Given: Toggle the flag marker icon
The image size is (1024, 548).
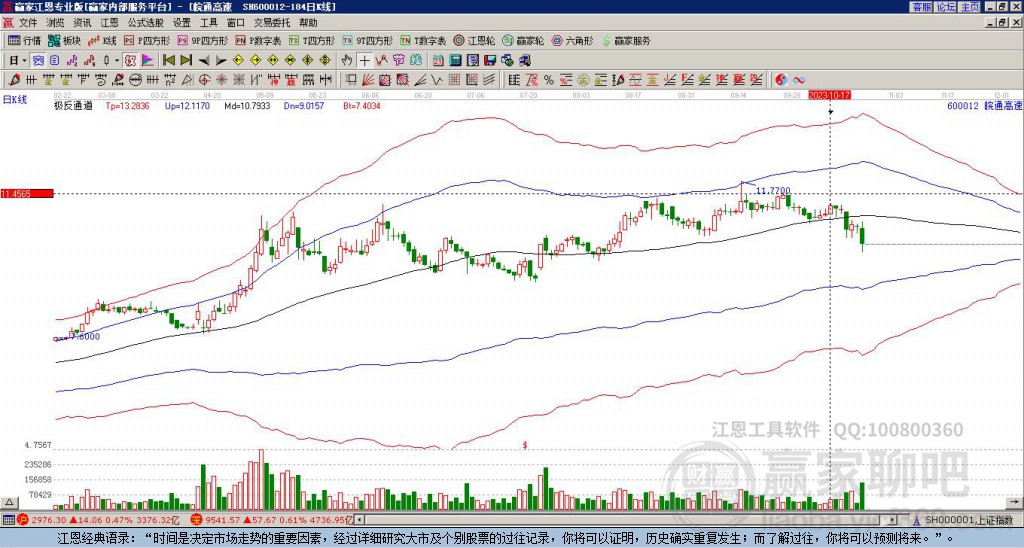Looking at the screenshot, I should pyautogui.click(x=148, y=61).
